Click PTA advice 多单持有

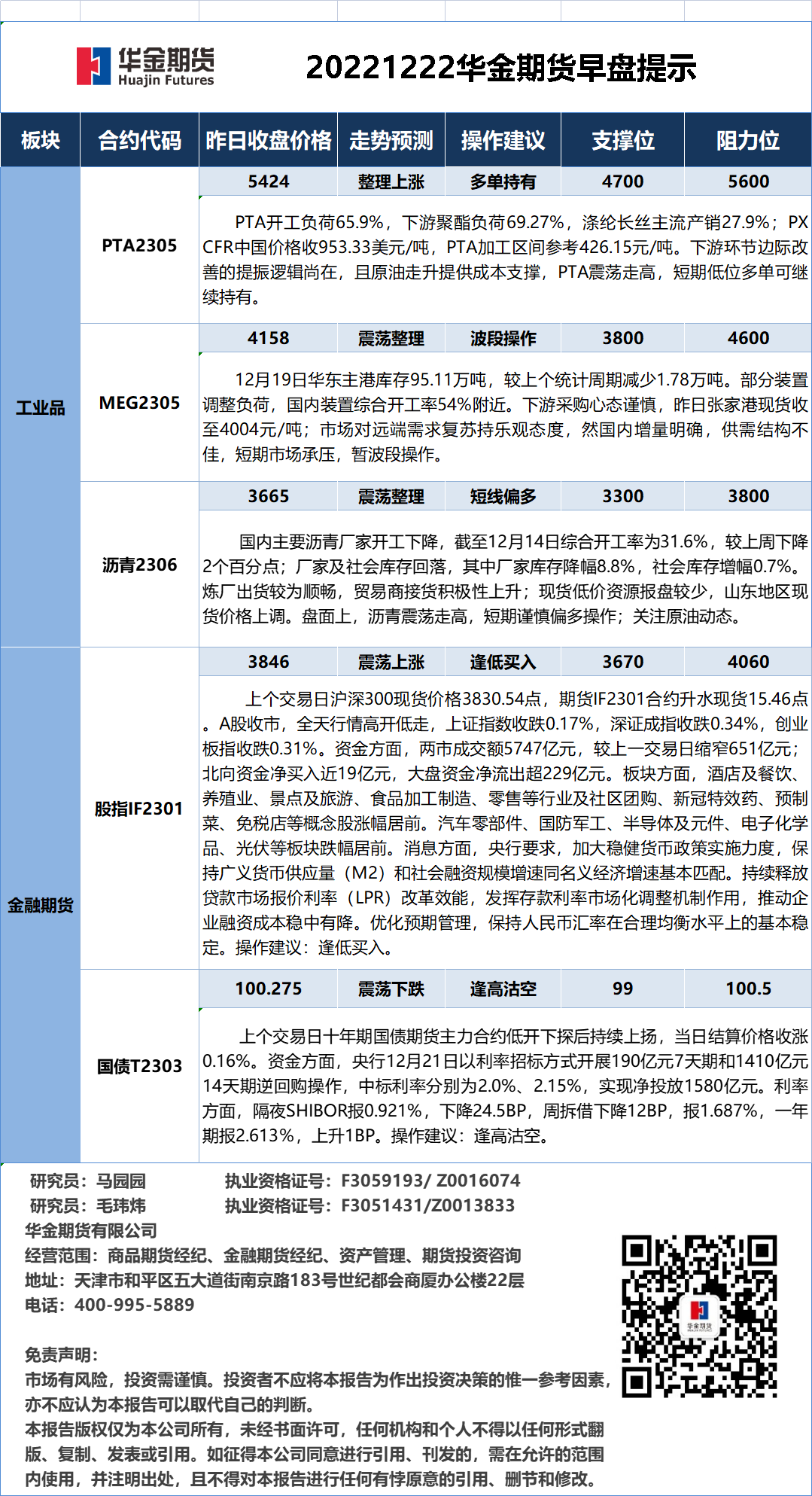(503, 181)
